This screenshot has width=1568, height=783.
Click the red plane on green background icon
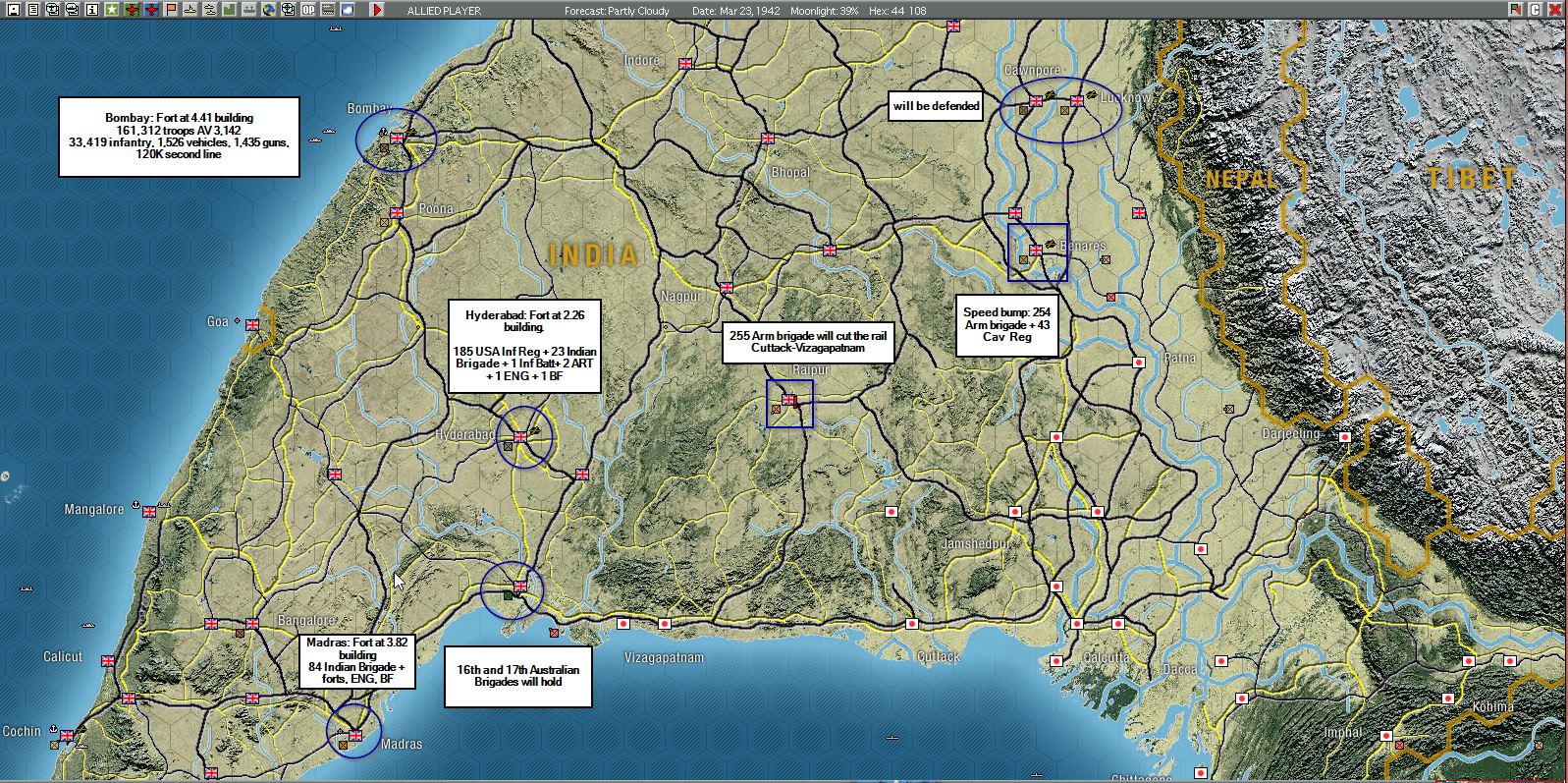[132, 10]
